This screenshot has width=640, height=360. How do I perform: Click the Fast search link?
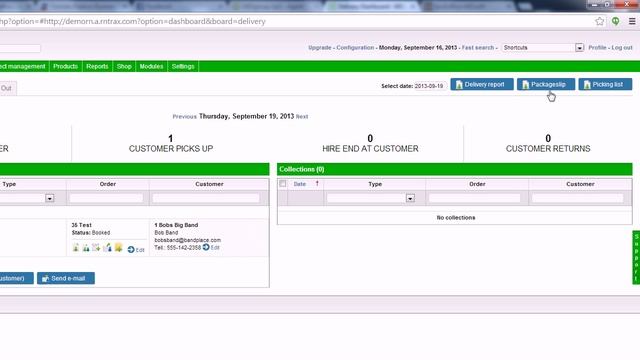478,48
